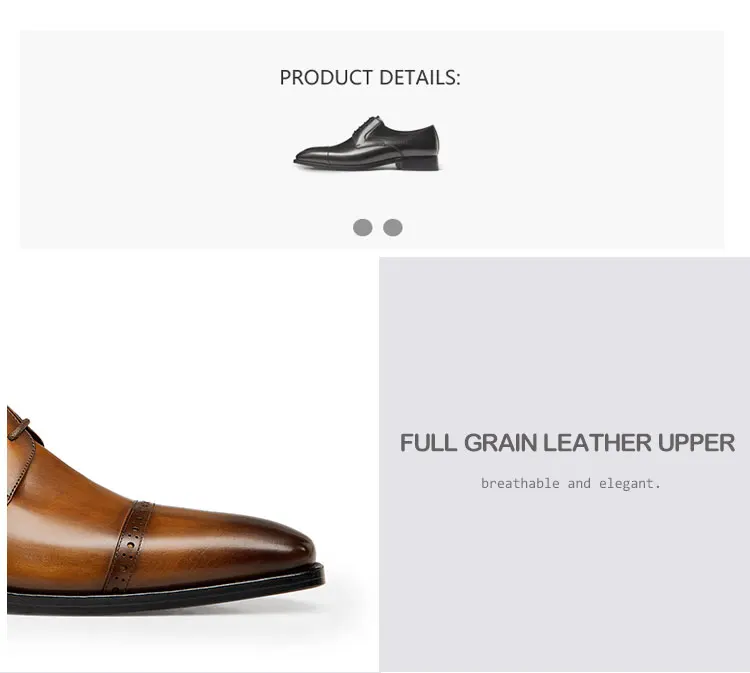750x673 pixels.
Task: Click empty space below the breathable and elegant caption
Action: (565, 580)
